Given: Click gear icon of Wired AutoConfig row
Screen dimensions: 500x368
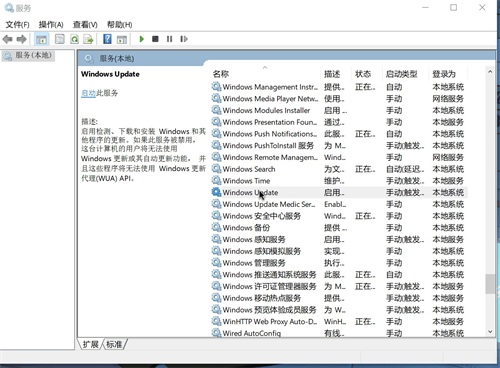Looking at the screenshot, I should (216, 333).
